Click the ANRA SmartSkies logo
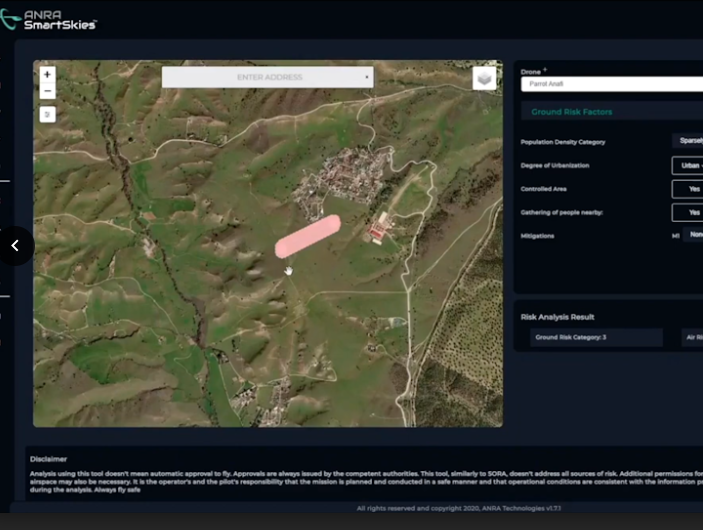This screenshot has width=703, height=530. (x=48, y=20)
